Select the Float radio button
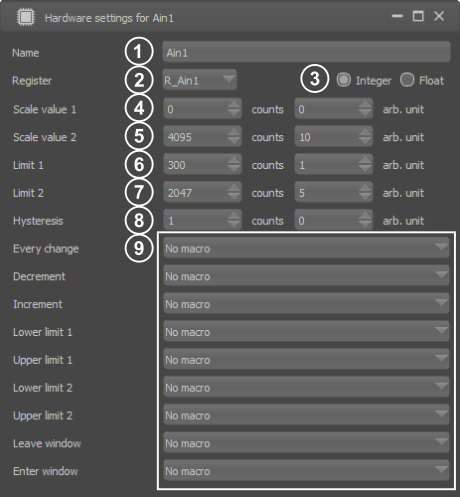 click(x=407, y=80)
